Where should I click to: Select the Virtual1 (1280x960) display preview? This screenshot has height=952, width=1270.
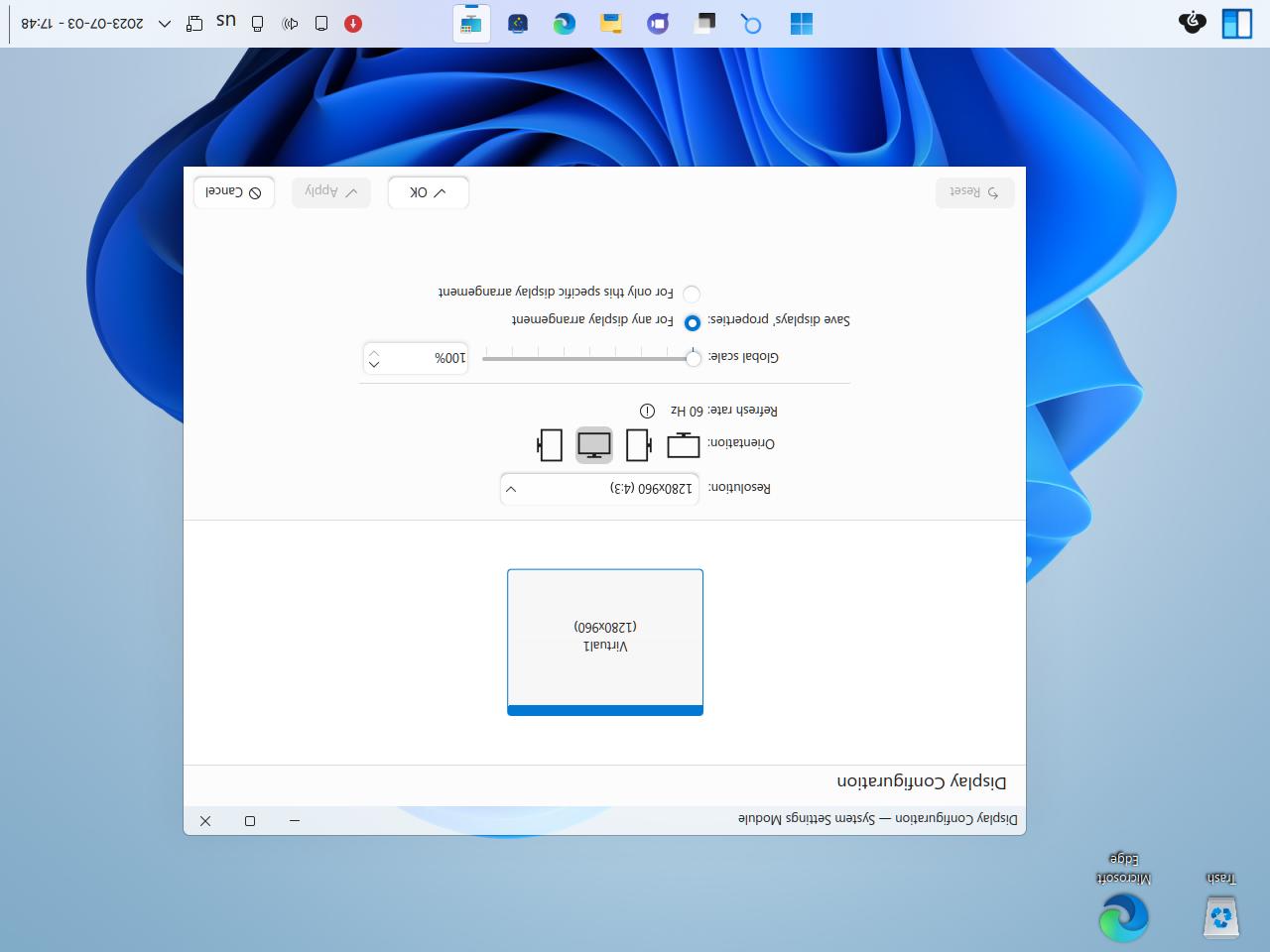coord(605,642)
